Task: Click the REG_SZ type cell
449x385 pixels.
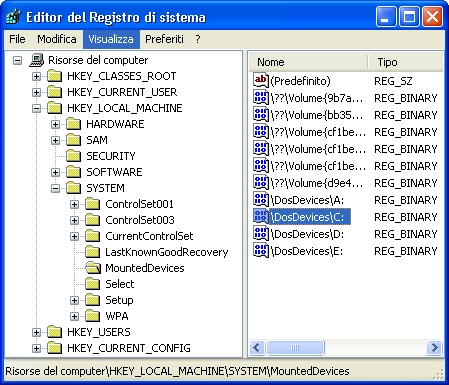Action: tap(393, 81)
